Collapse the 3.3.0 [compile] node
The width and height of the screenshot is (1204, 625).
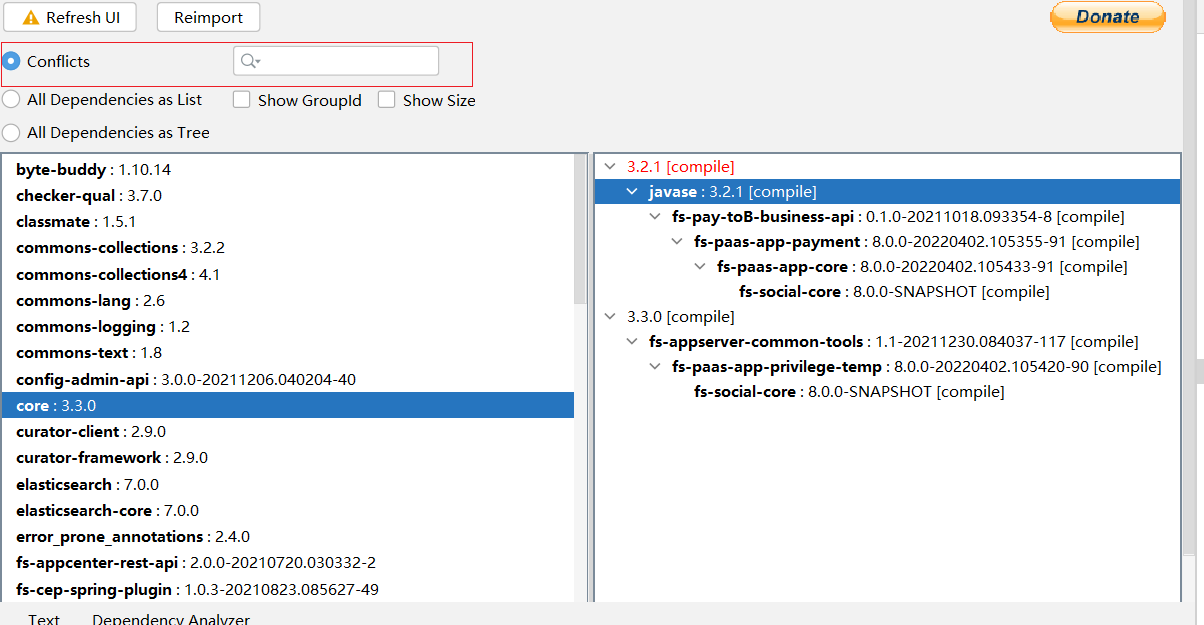(x=611, y=317)
